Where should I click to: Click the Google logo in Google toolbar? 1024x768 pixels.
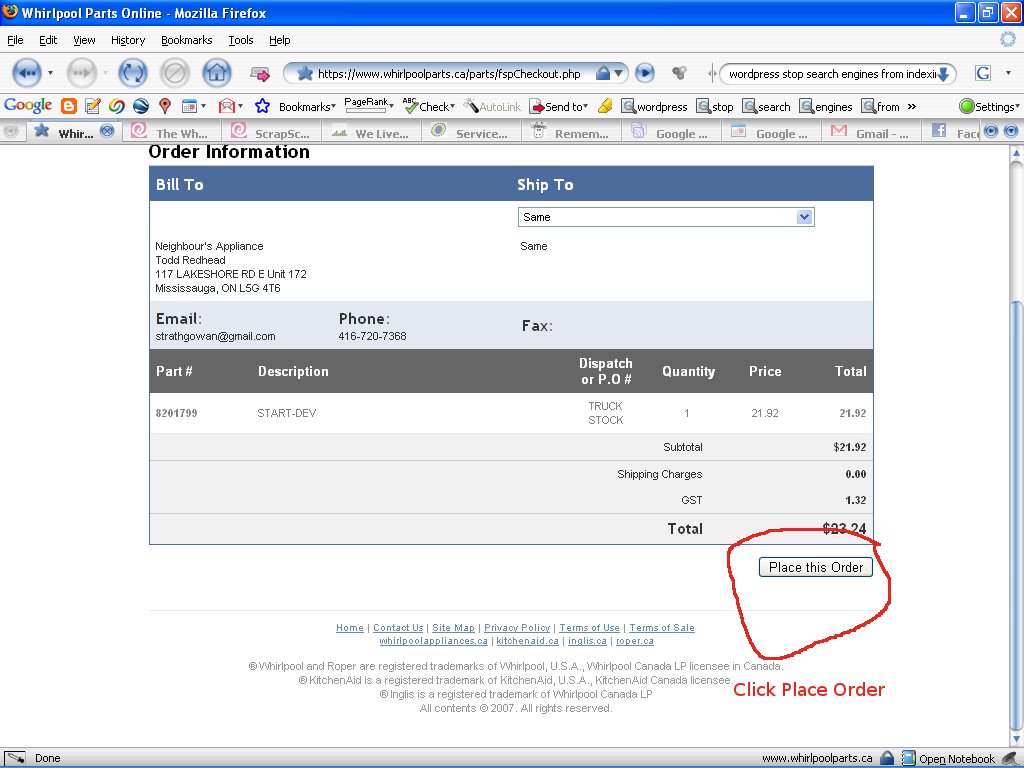tap(28, 106)
